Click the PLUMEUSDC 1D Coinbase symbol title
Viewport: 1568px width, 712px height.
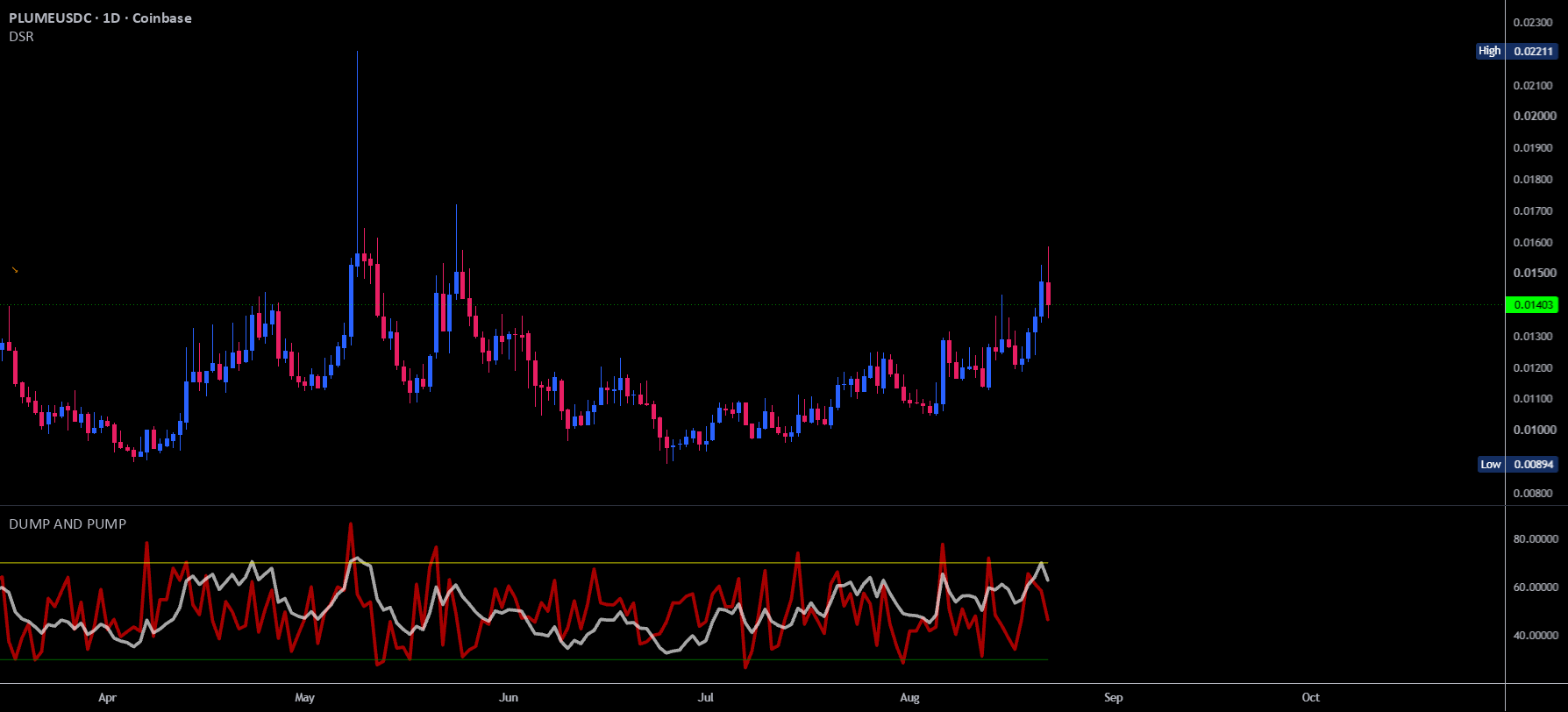point(100,18)
